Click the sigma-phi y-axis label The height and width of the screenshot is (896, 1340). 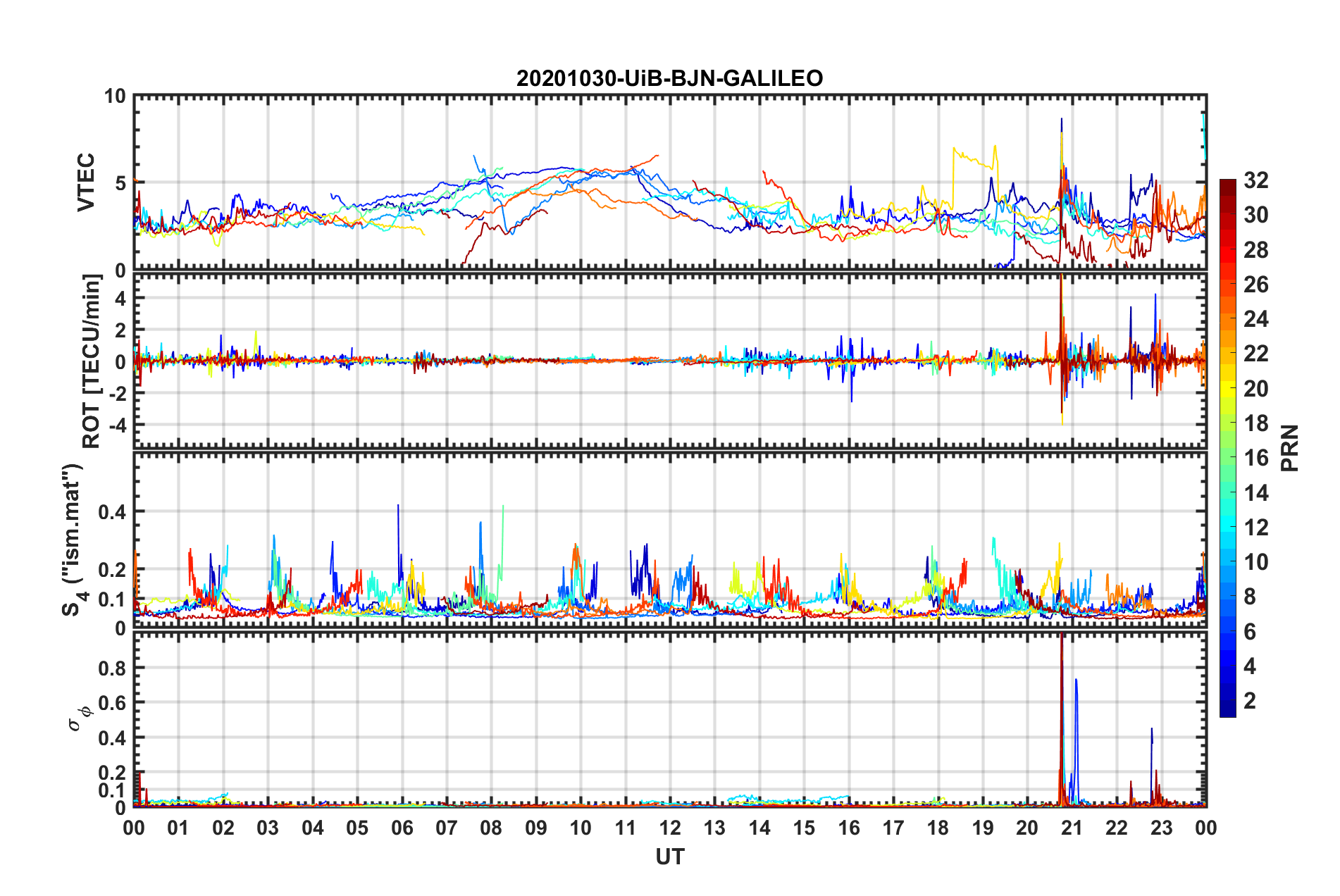(79, 719)
